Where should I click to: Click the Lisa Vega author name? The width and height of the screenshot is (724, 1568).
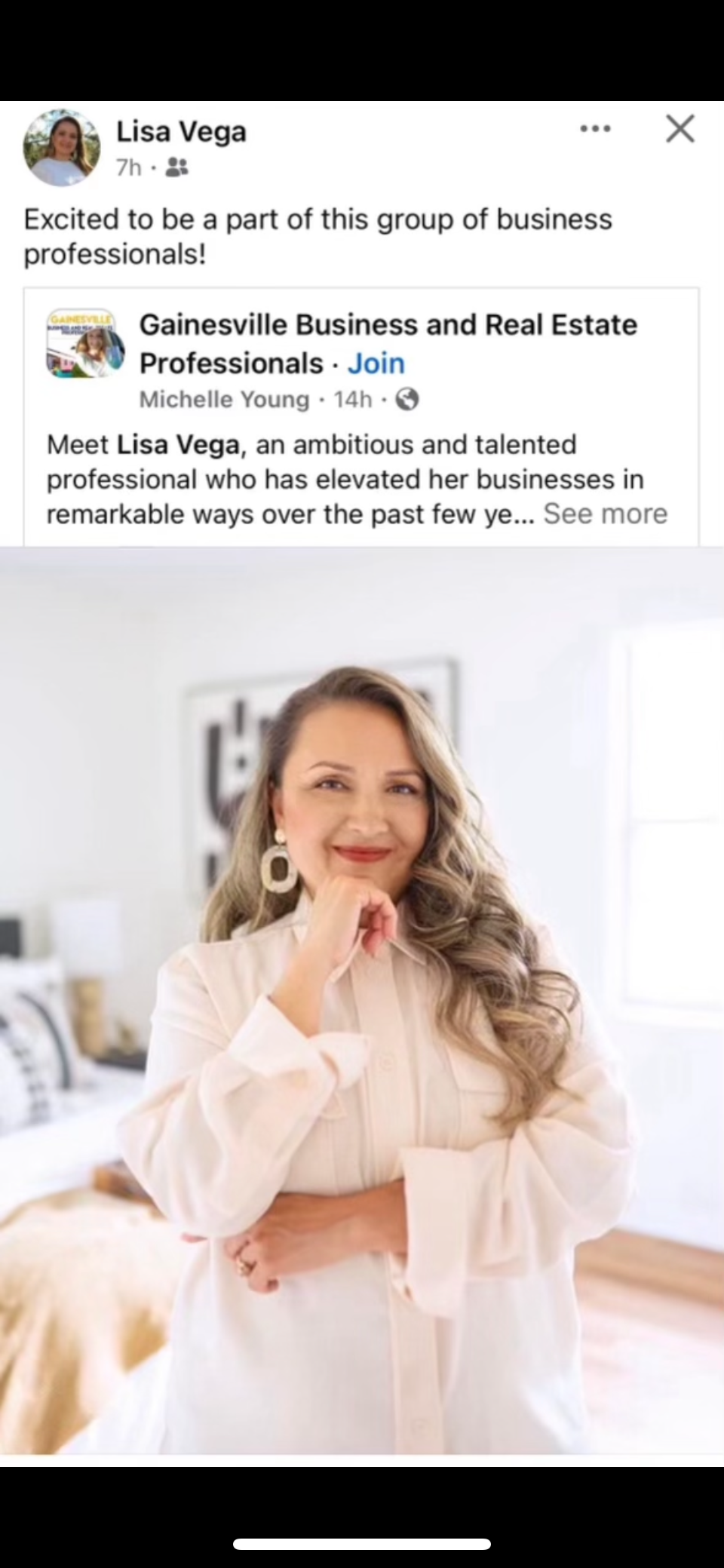[x=181, y=132]
